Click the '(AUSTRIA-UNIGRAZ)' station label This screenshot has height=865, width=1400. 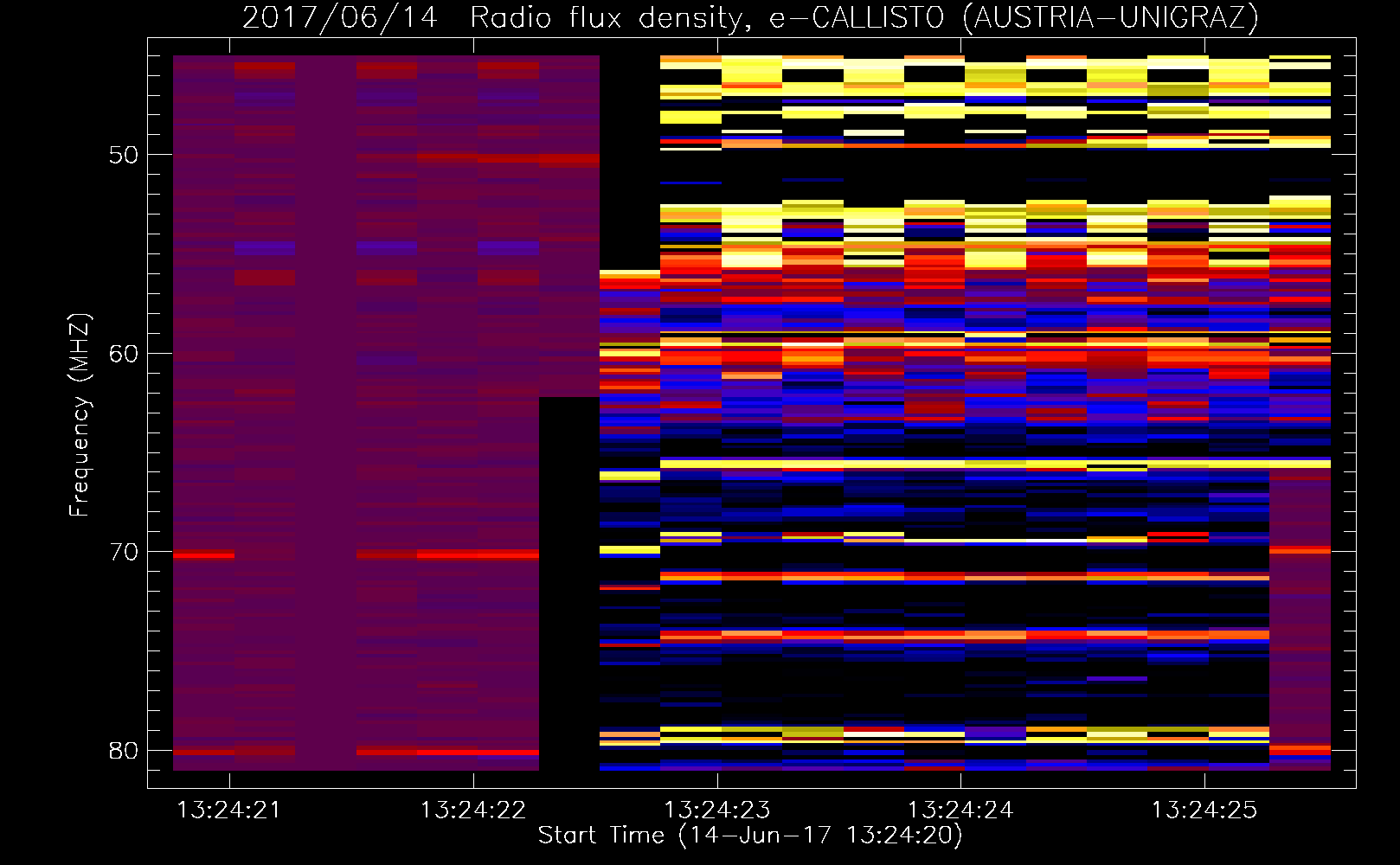[1111, 18]
